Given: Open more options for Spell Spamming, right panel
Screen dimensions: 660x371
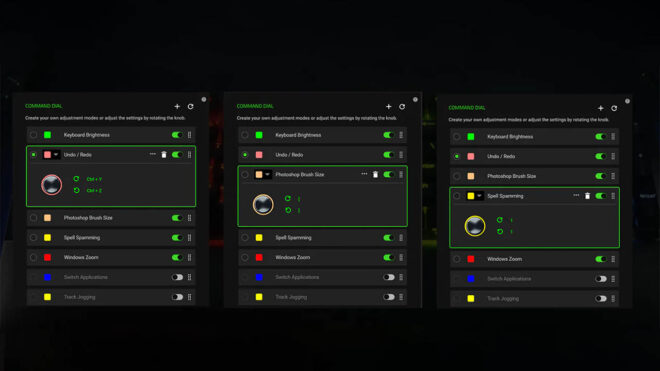Looking at the screenshot, I should [x=576, y=195].
